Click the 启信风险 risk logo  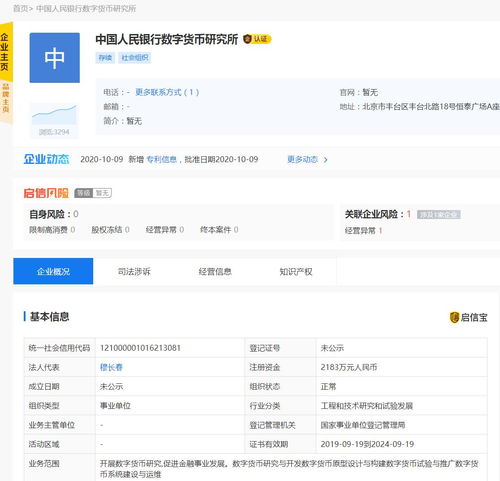[x=46, y=193]
